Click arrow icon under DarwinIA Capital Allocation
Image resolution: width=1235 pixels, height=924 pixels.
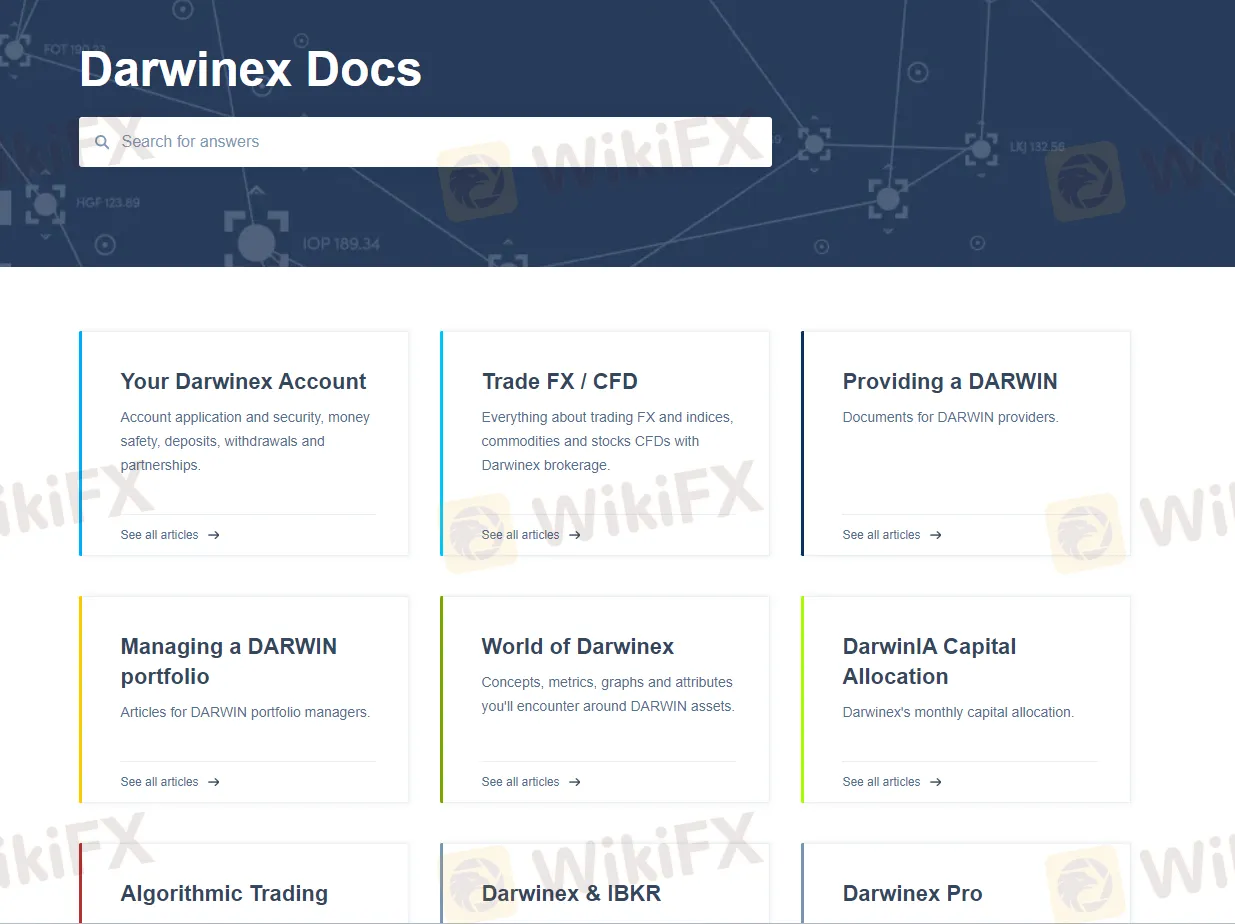coord(936,782)
